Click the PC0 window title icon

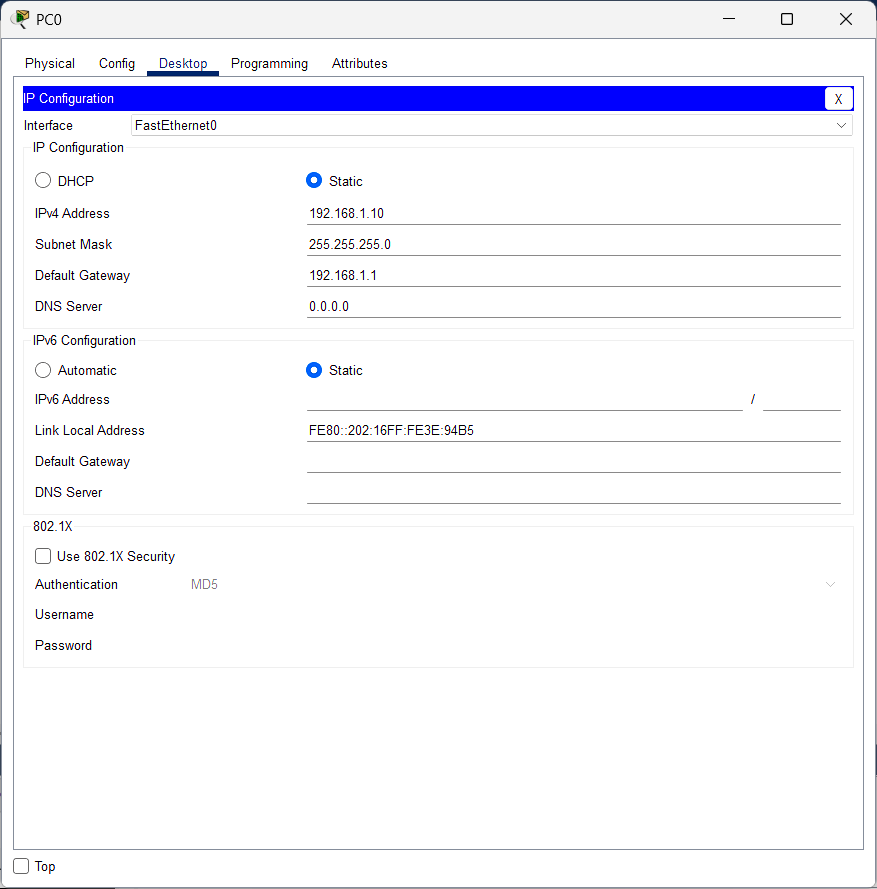(20, 19)
